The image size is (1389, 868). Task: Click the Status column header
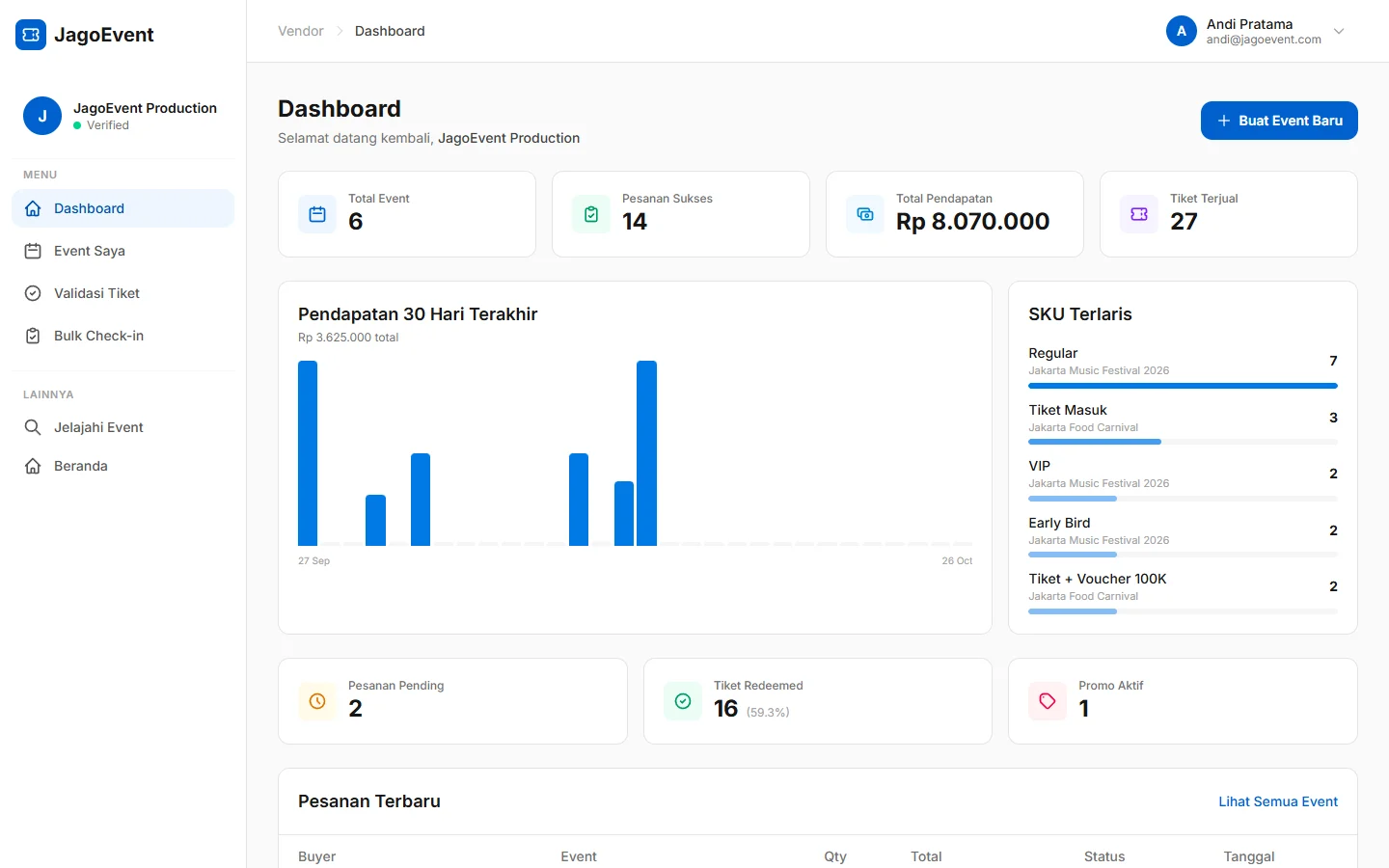point(1104,856)
